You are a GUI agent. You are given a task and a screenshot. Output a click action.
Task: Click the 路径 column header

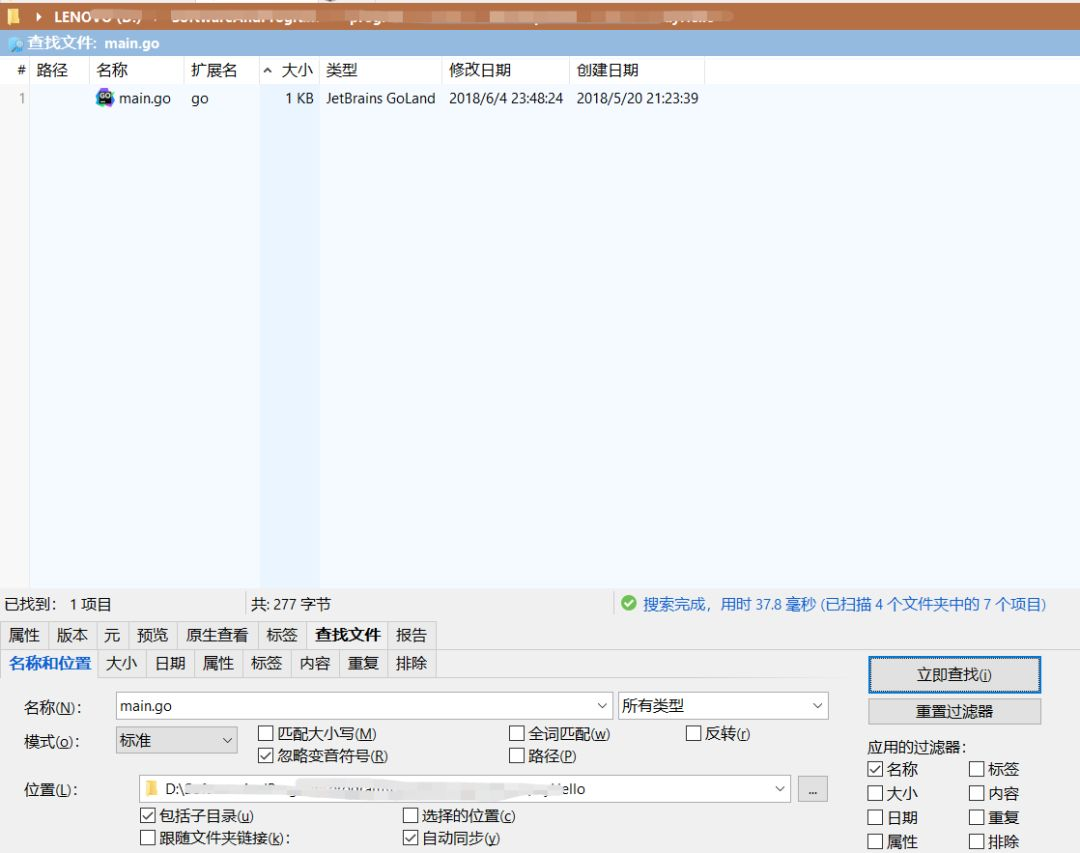pos(60,70)
